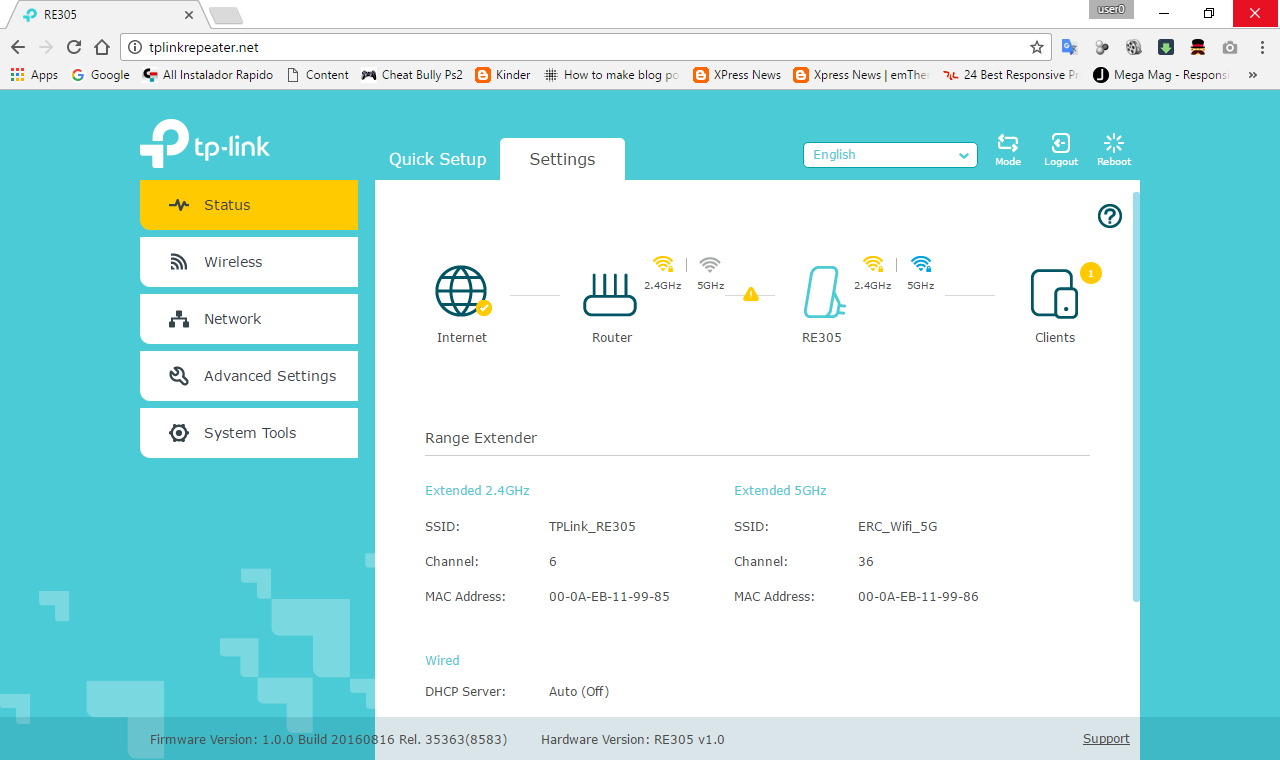Click the Hardware Version text

[633, 740]
